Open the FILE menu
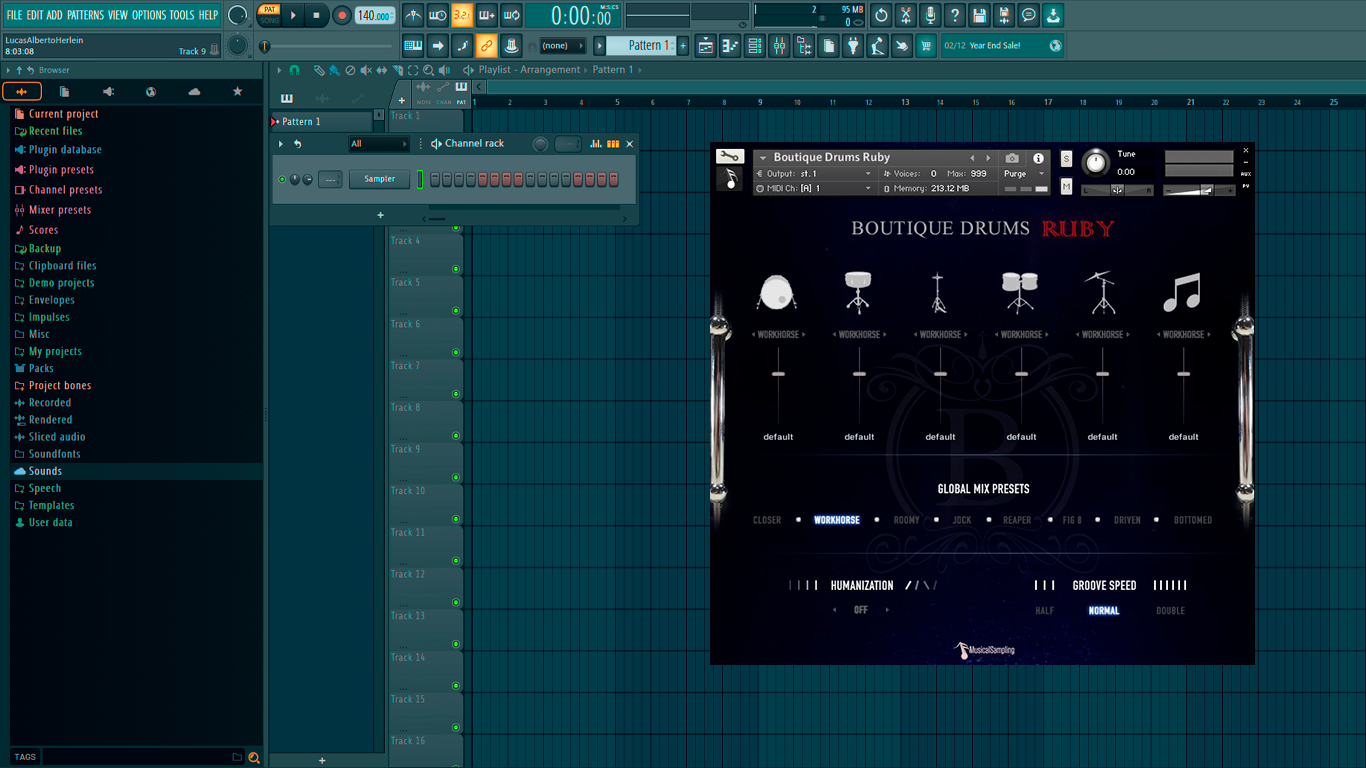1366x768 pixels. pyautogui.click(x=14, y=15)
